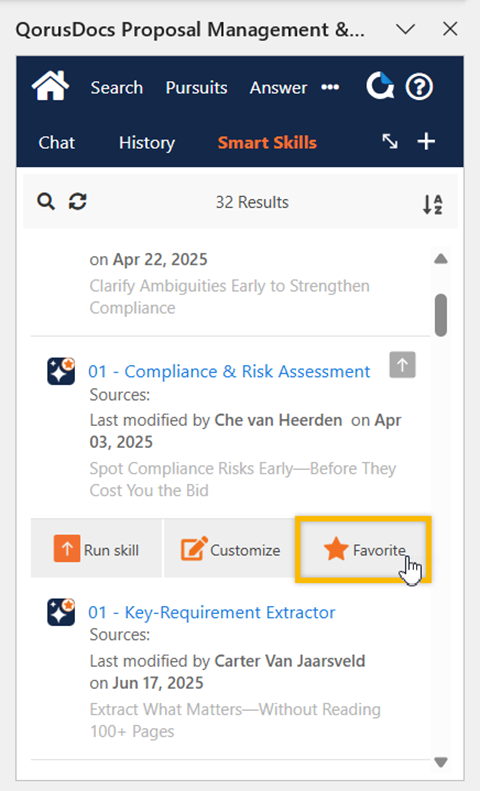Click the Run skill button

click(x=96, y=549)
